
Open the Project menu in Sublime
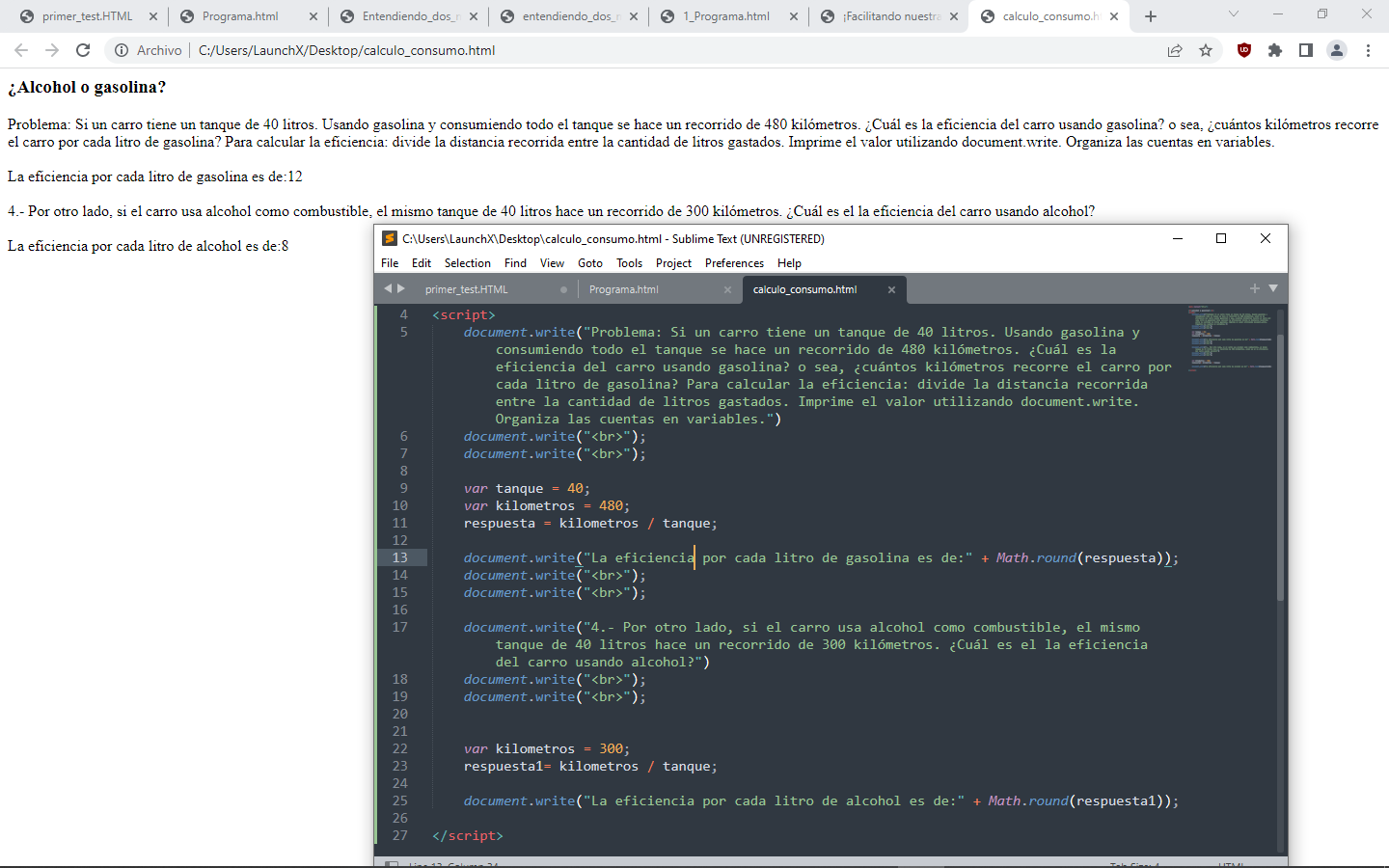(x=674, y=263)
